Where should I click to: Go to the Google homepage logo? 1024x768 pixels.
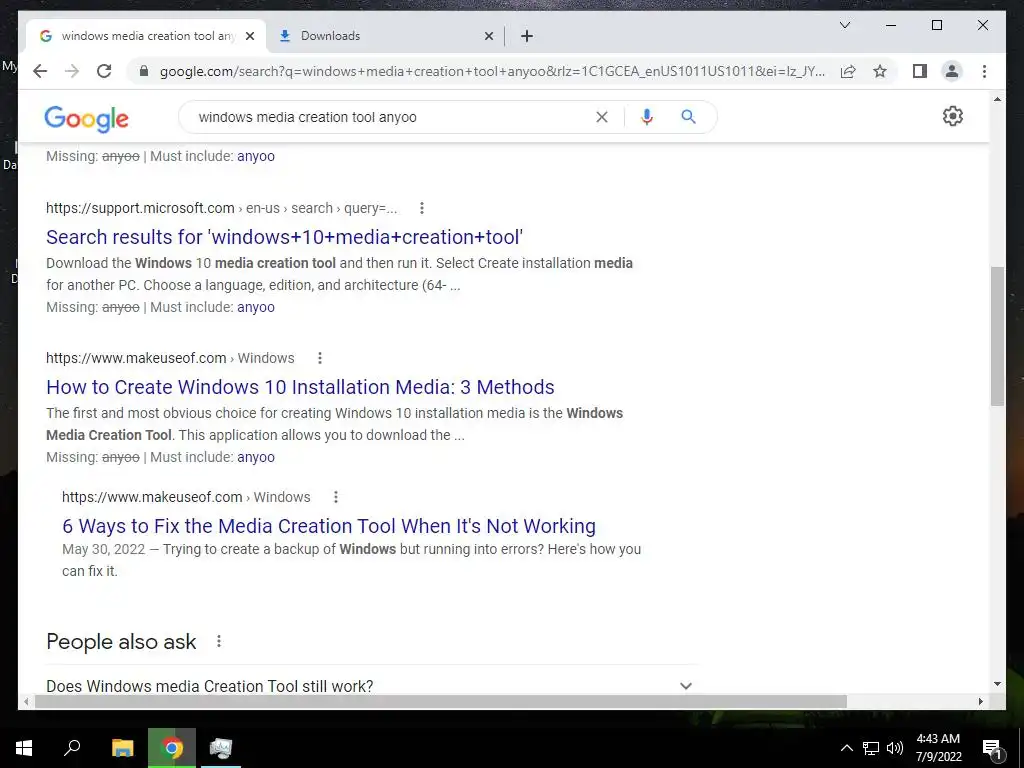(x=86, y=119)
